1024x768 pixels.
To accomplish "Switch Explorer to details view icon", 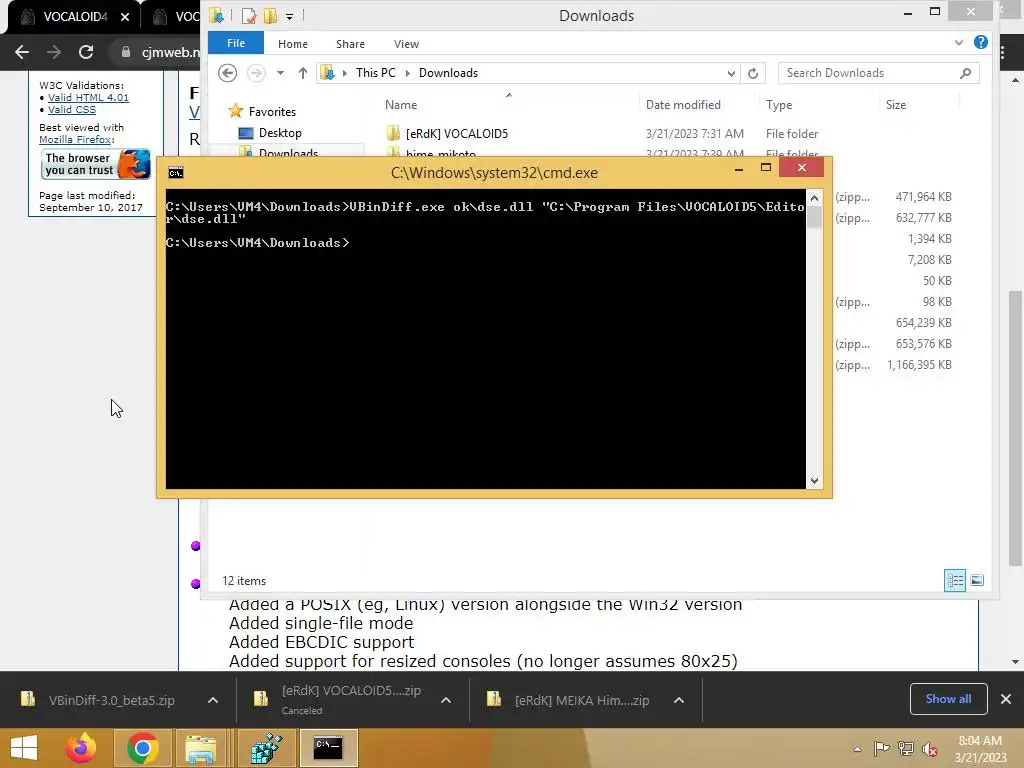I will (955, 580).
